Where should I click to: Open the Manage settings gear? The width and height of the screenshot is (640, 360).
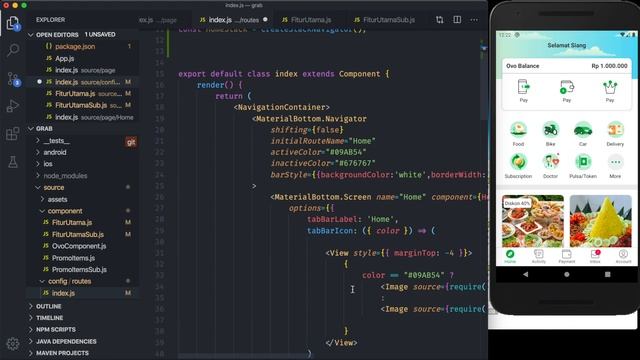tap(13, 344)
